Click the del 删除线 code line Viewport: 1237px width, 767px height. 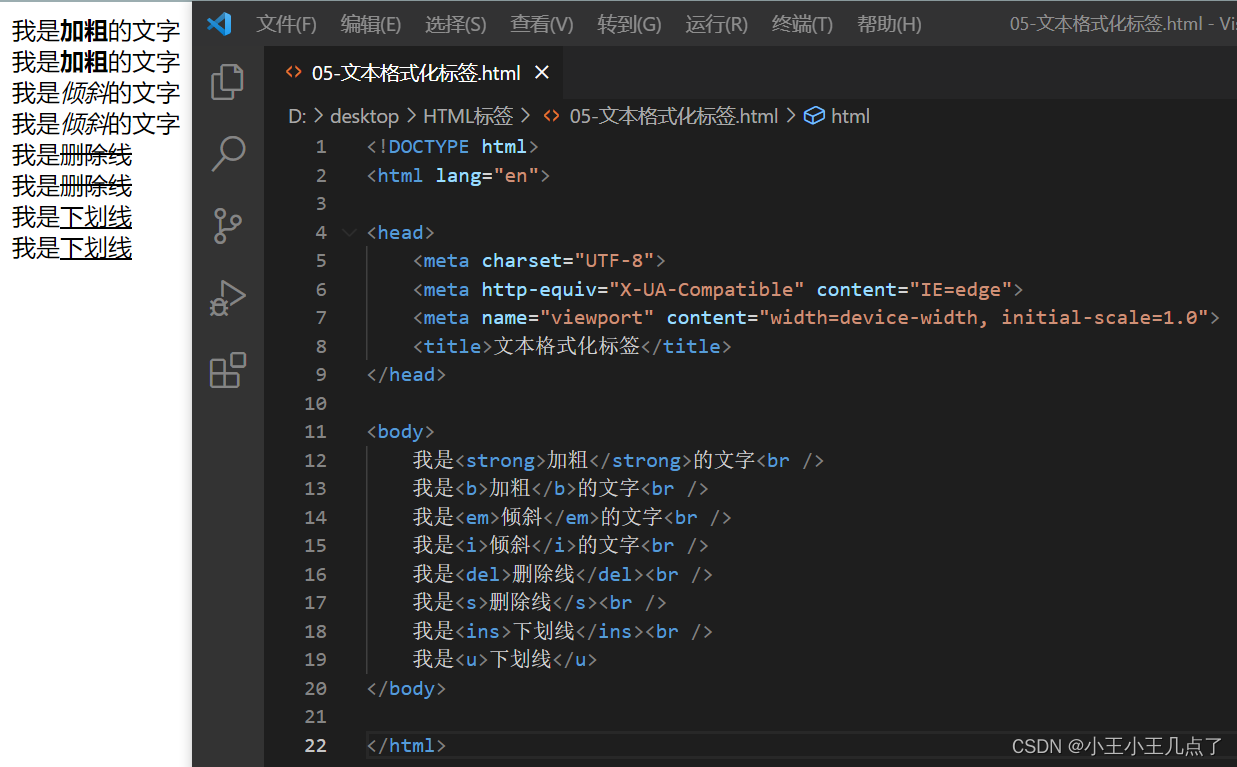pyautogui.click(x=563, y=575)
